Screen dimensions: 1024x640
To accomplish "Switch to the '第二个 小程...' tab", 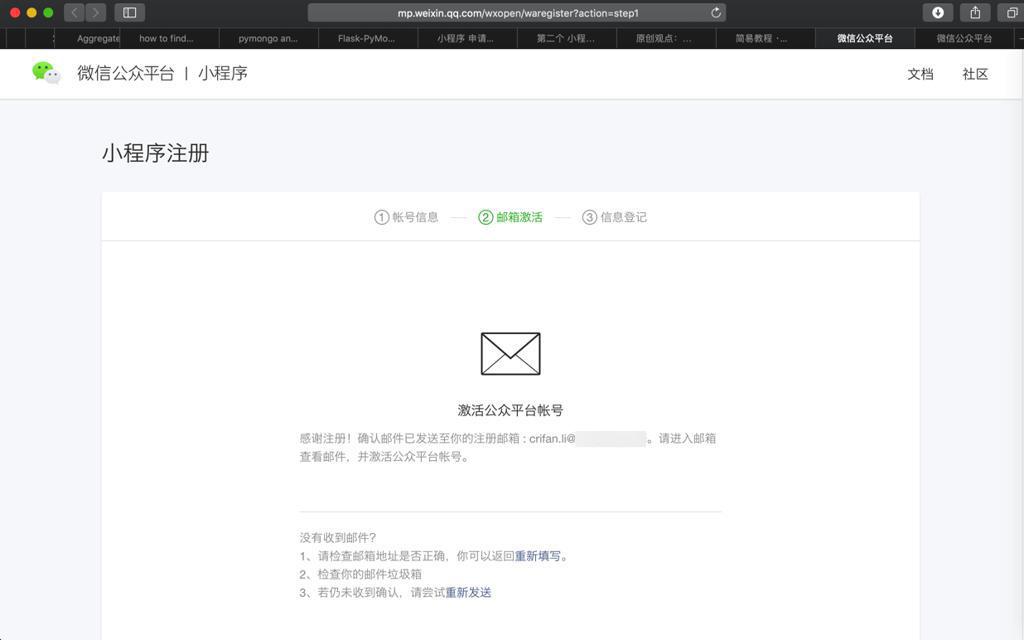I will (x=566, y=39).
